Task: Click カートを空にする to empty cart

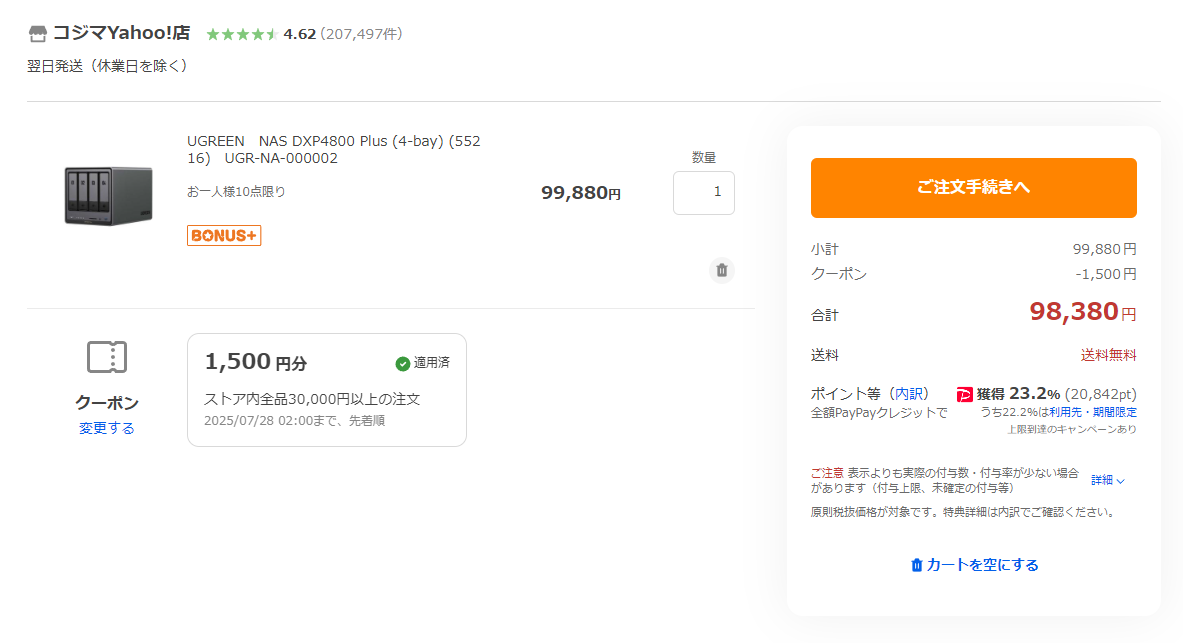Action: (974, 565)
